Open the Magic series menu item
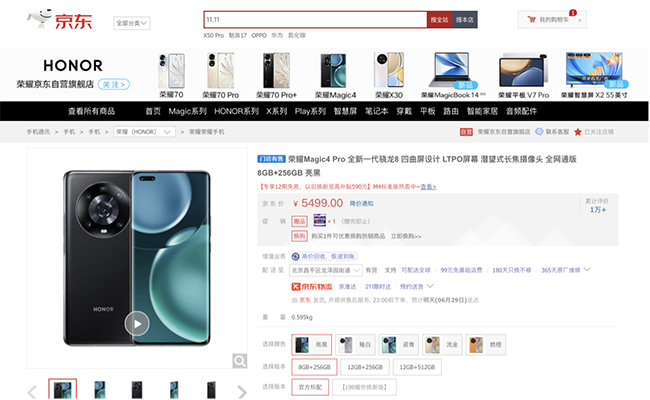 pyautogui.click(x=187, y=111)
